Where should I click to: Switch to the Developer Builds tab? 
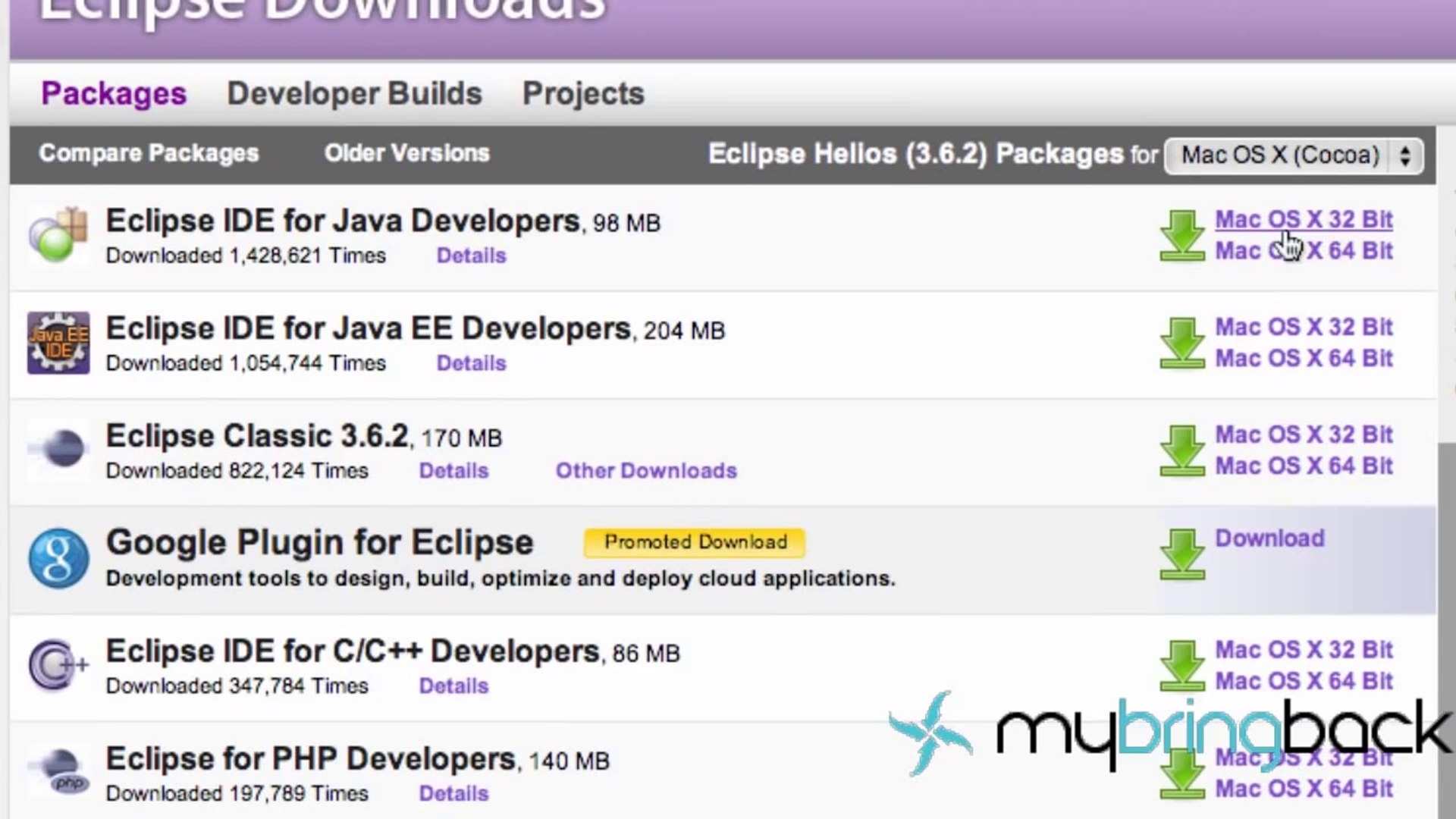click(354, 93)
